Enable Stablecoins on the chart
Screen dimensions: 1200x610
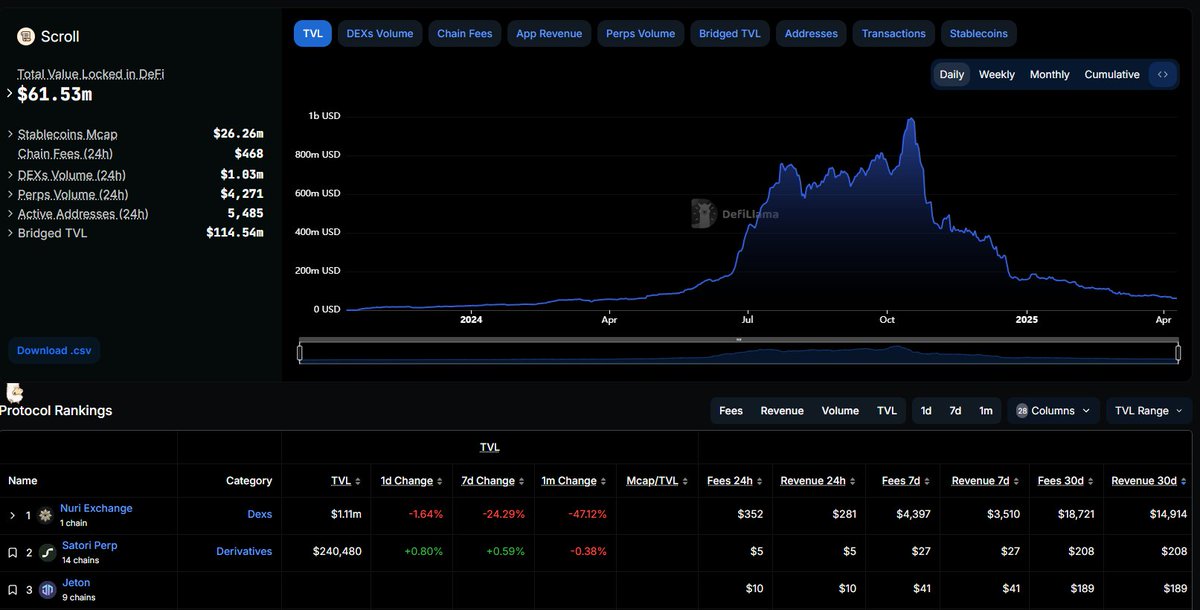[x=980, y=33]
